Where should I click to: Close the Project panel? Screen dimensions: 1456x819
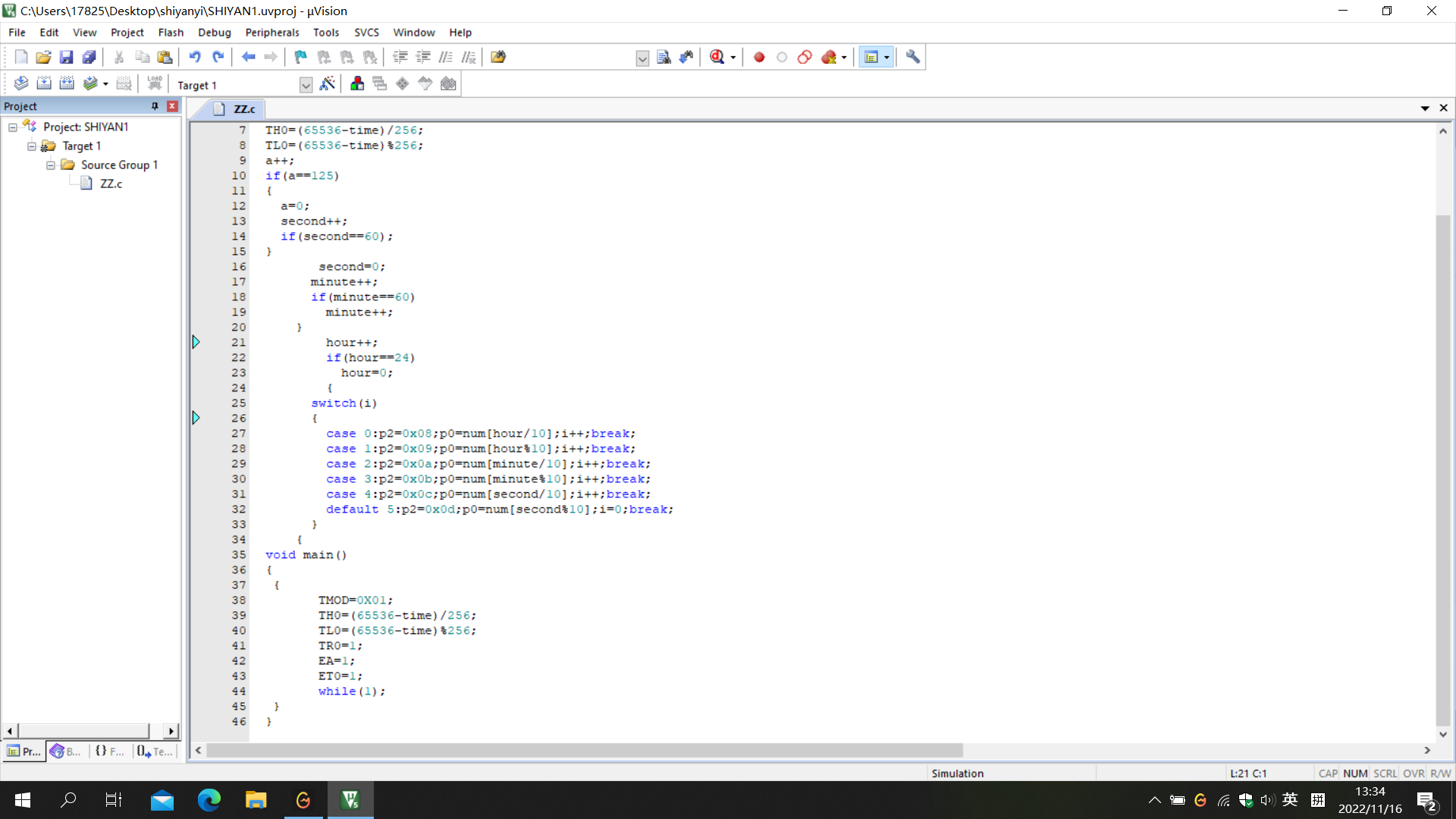172,106
